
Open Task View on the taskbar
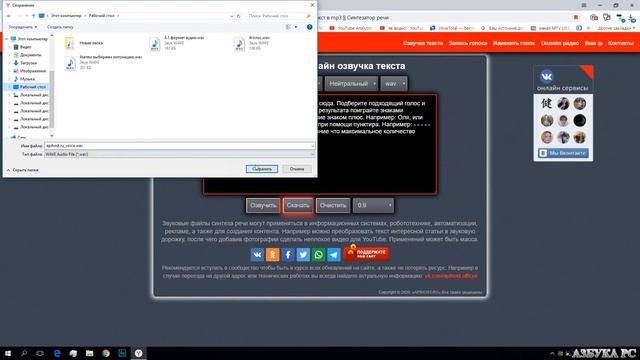tap(40, 353)
